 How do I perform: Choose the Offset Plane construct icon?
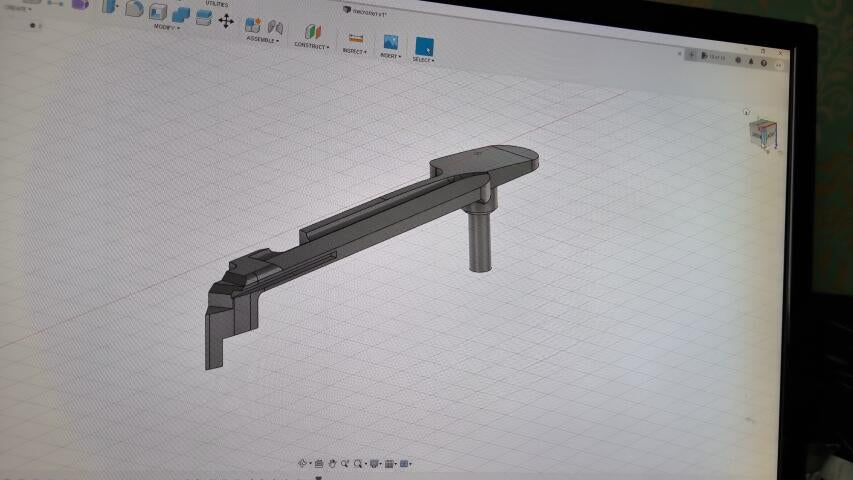(313, 32)
